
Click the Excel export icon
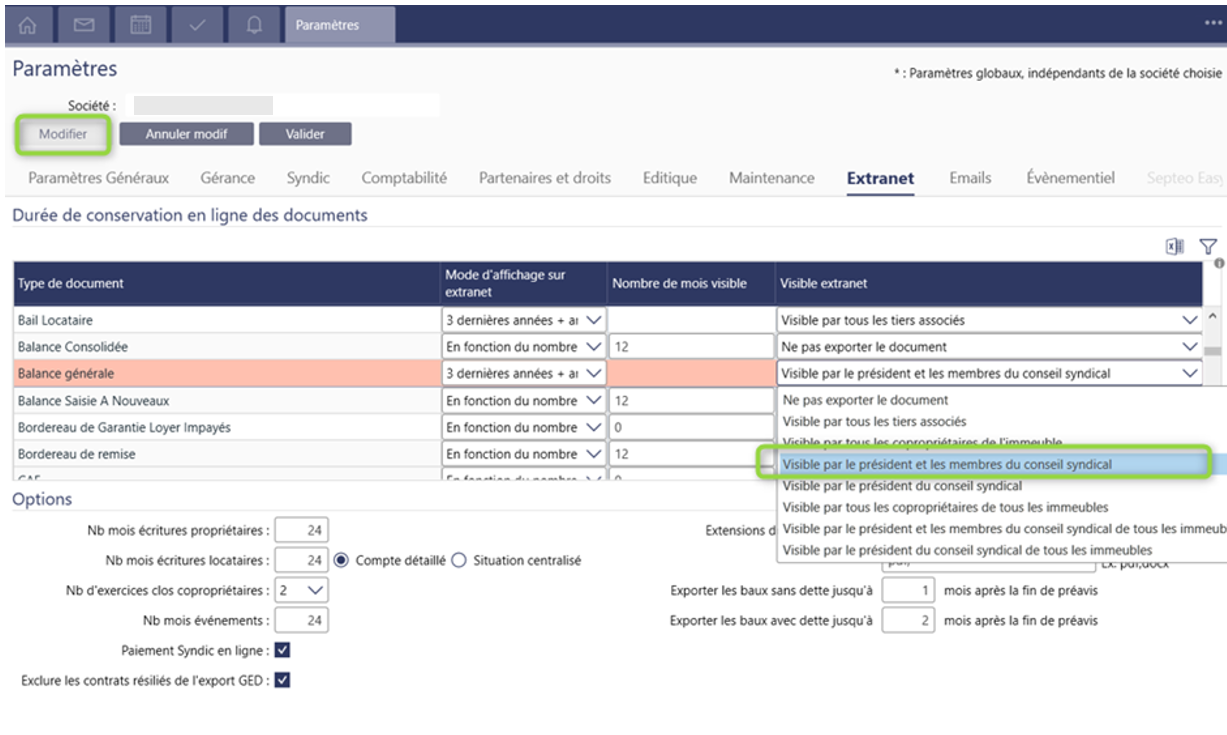1175,246
